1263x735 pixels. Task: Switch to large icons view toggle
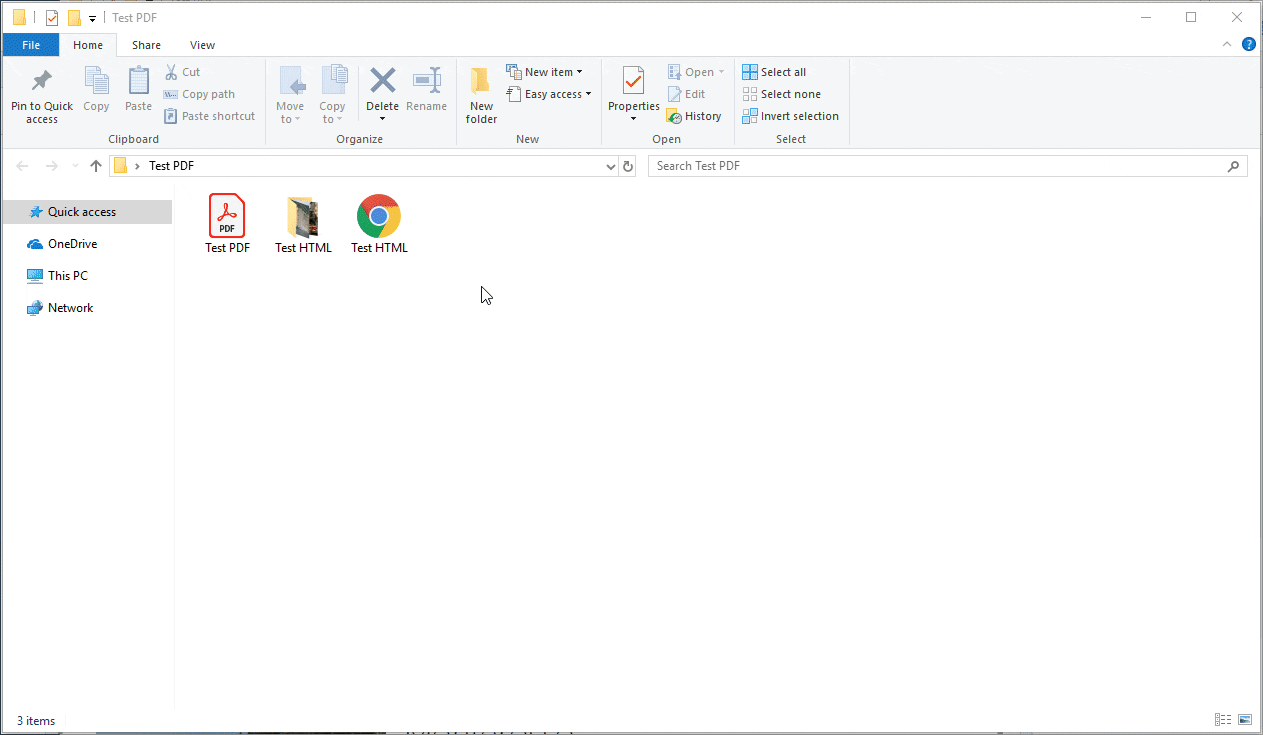pos(1245,720)
